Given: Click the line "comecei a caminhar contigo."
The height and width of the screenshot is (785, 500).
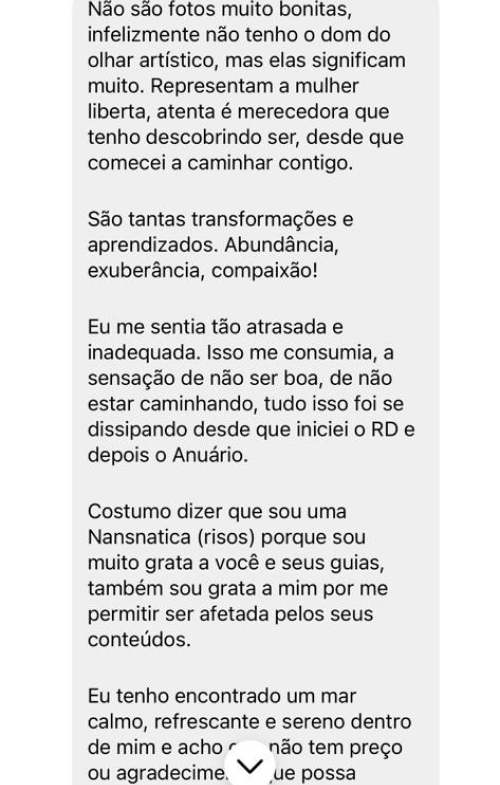Looking at the screenshot, I should (220, 163).
